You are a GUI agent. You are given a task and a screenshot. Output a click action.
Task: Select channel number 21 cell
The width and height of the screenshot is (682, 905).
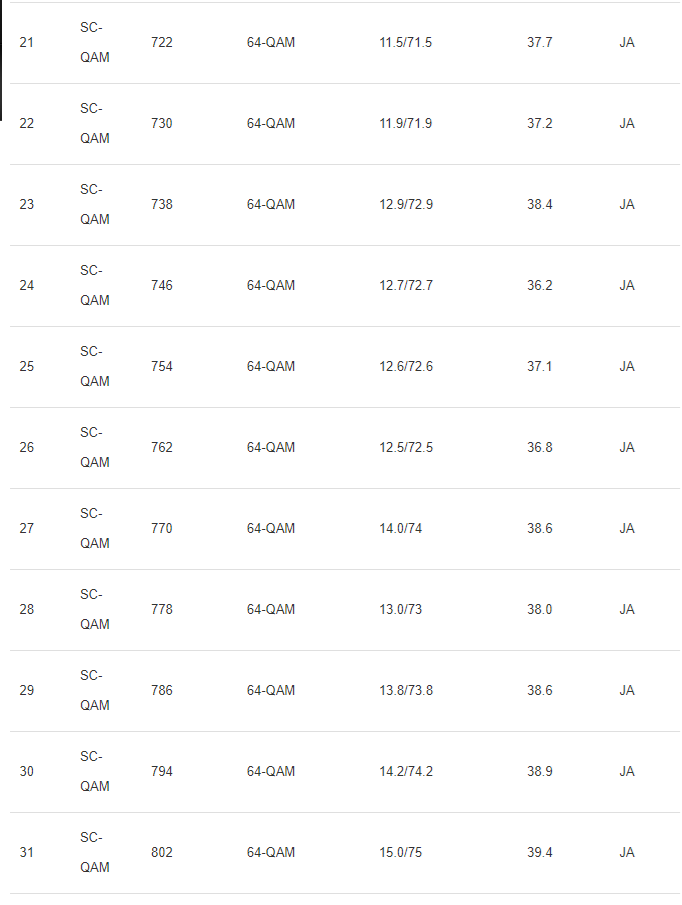tap(27, 43)
